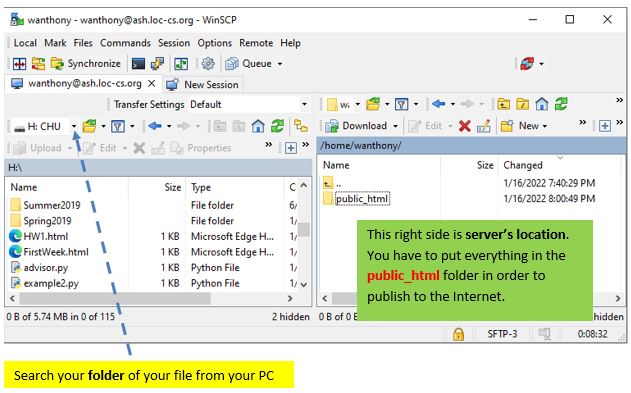Open the Local menu

tap(25, 43)
